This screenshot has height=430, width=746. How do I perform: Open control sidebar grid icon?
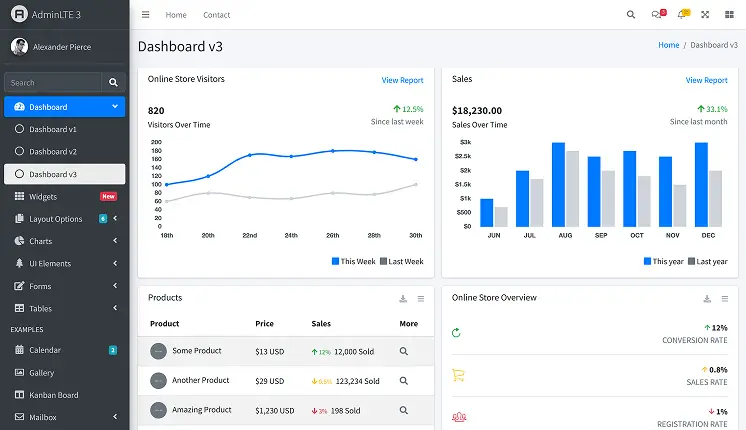coord(729,15)
